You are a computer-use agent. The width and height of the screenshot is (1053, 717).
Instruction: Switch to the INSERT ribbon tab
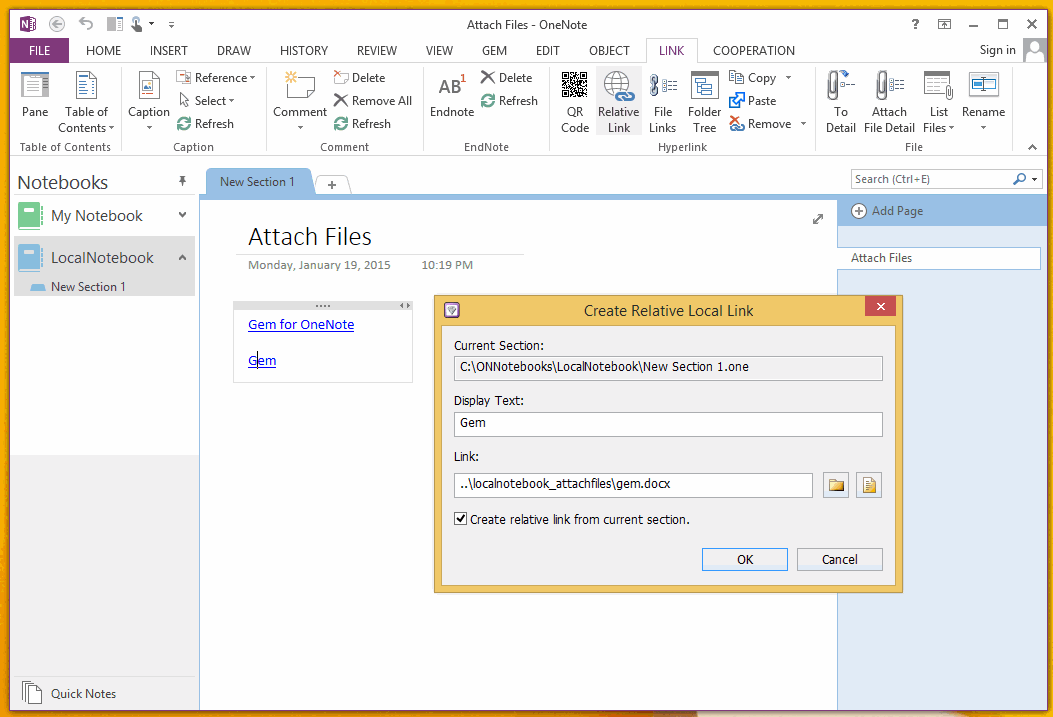coord(169,50)
